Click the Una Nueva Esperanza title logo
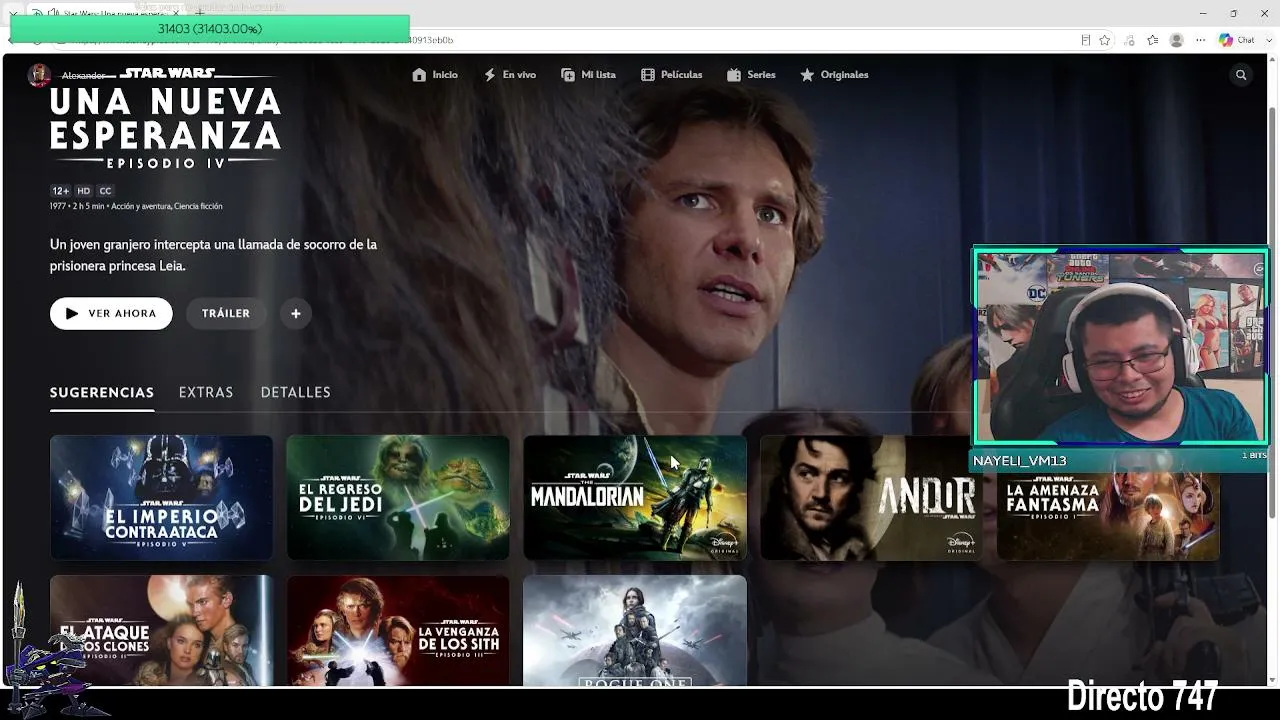Screen dimensions: 1280x720 pos(165,118)
